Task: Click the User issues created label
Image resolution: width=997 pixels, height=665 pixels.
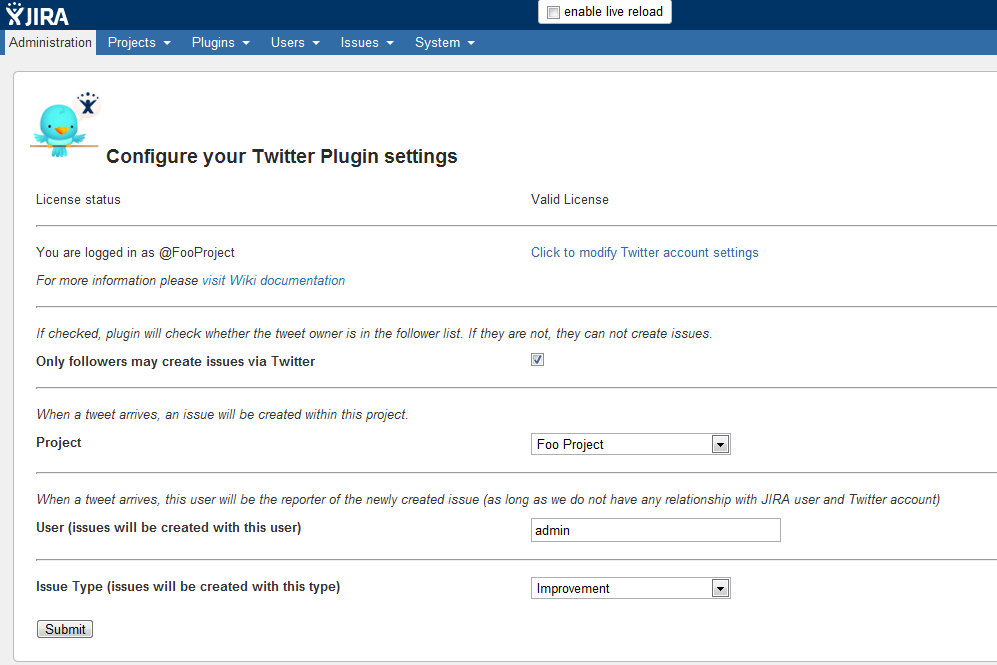Action: point(168,527)
